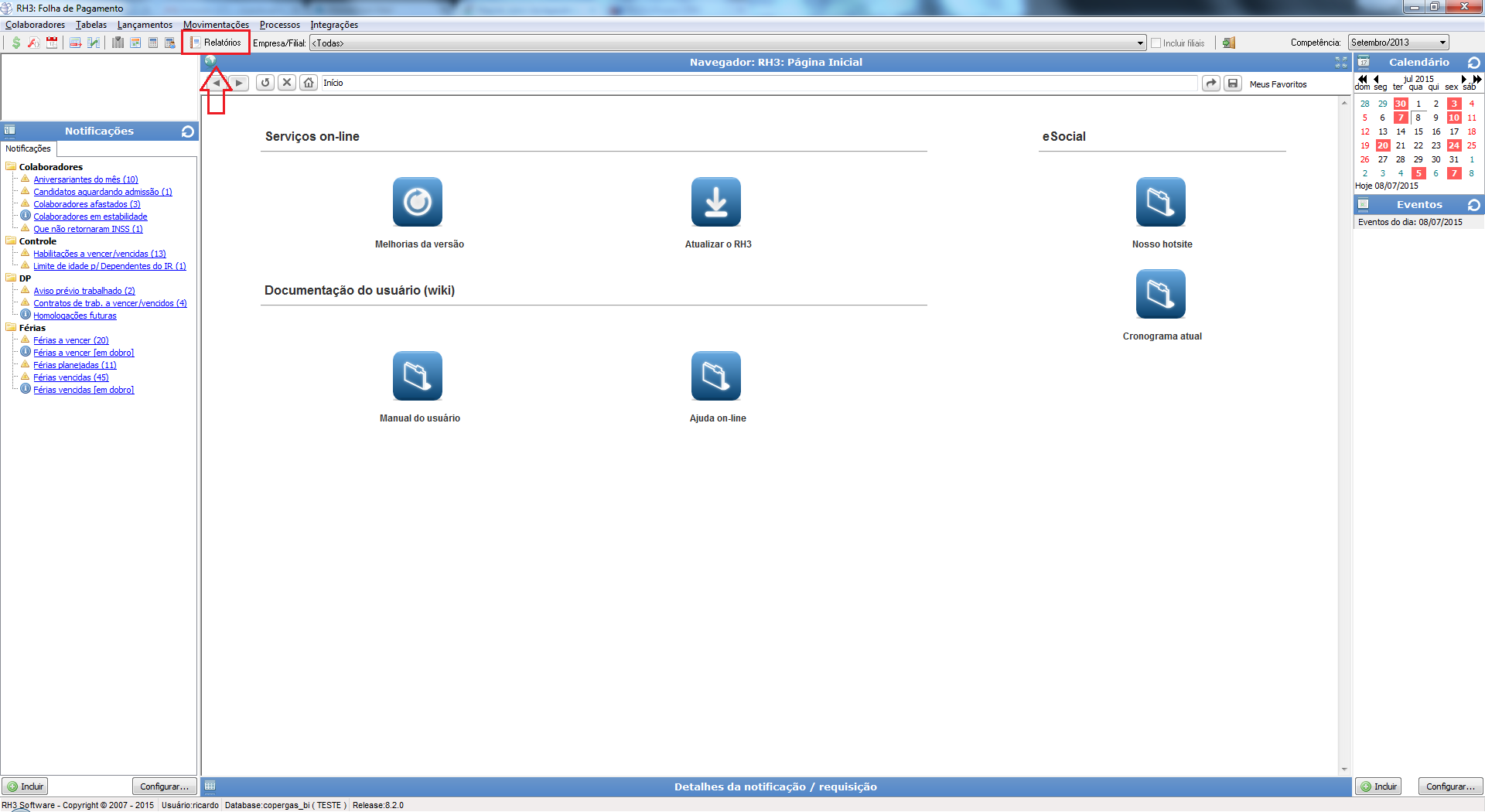Open the Atualizar o RH3 download icon
1485x812 pixels.
click(x=715, y=202)
